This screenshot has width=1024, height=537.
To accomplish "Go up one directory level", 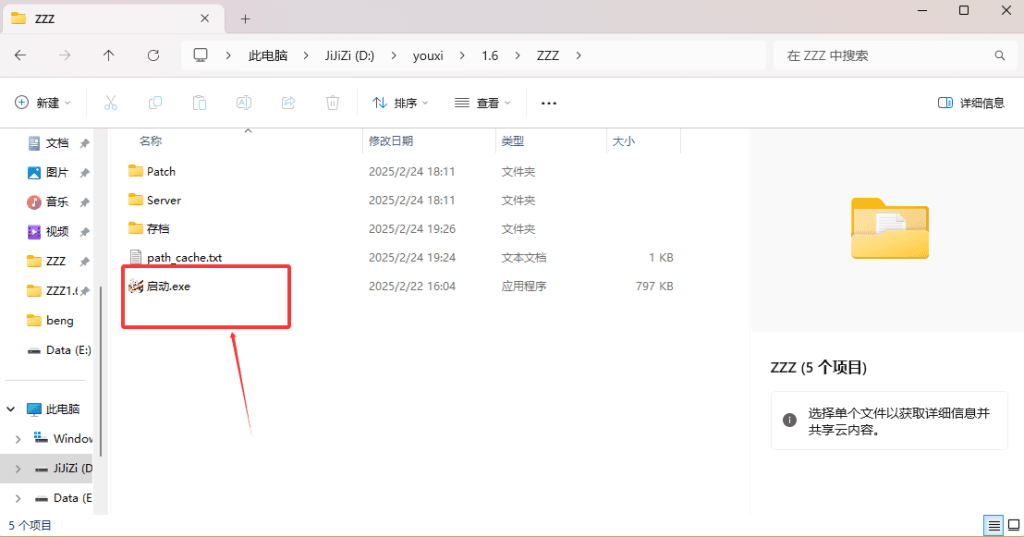I will (x=109, y=56).
